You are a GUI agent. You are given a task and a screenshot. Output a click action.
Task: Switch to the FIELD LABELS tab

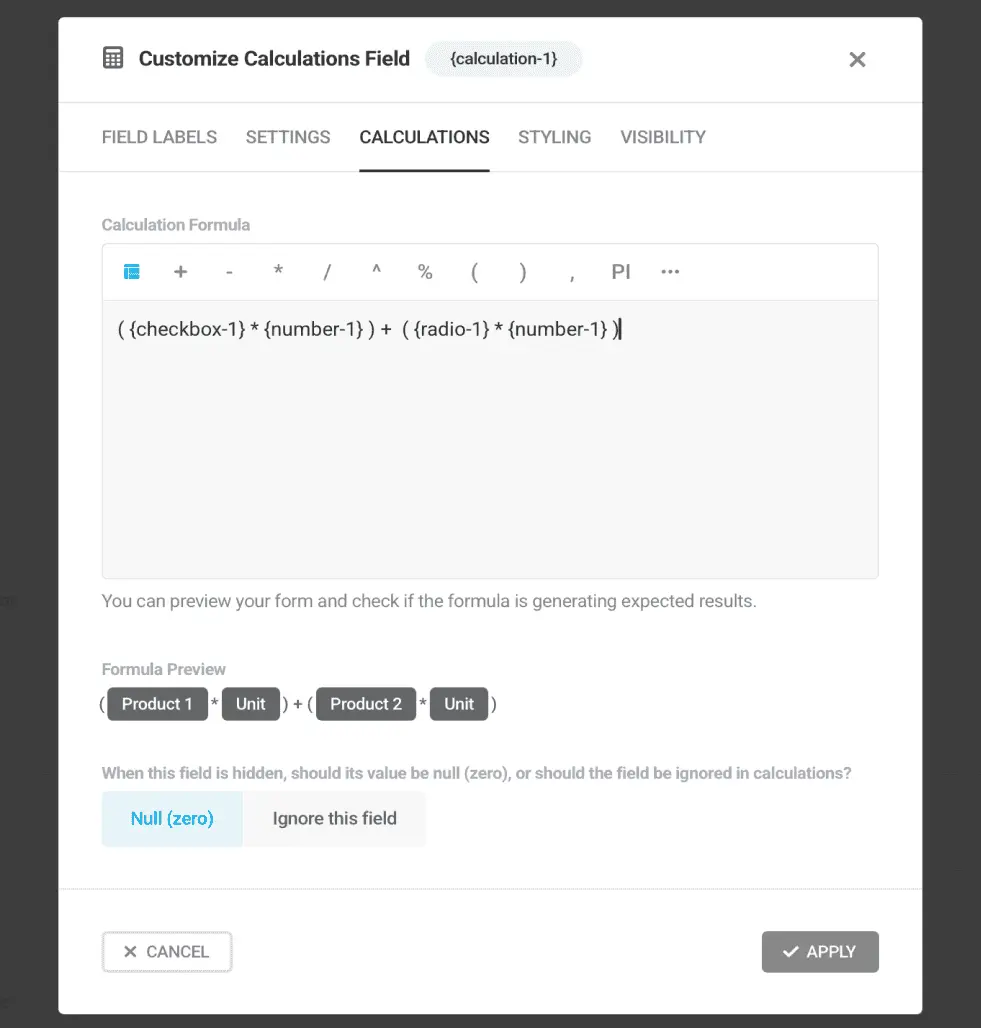[x=159, y=137]
